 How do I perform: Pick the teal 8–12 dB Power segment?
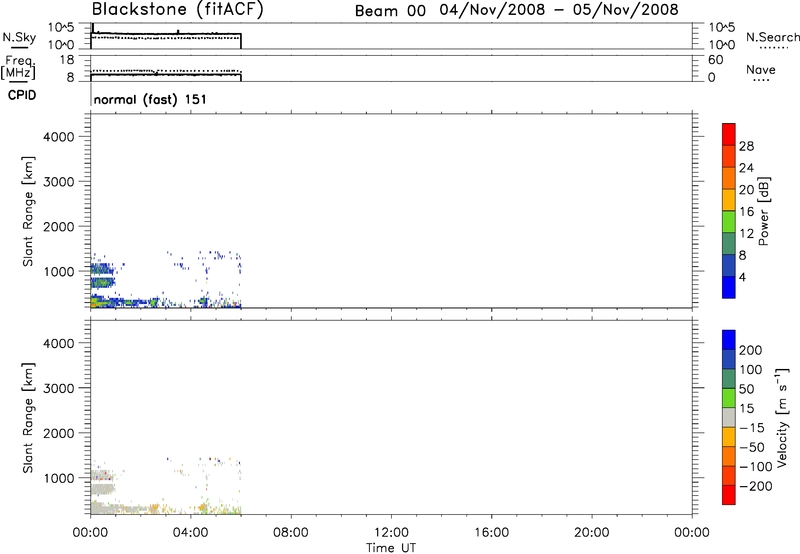pyautogui.click(x=729, y=243)
